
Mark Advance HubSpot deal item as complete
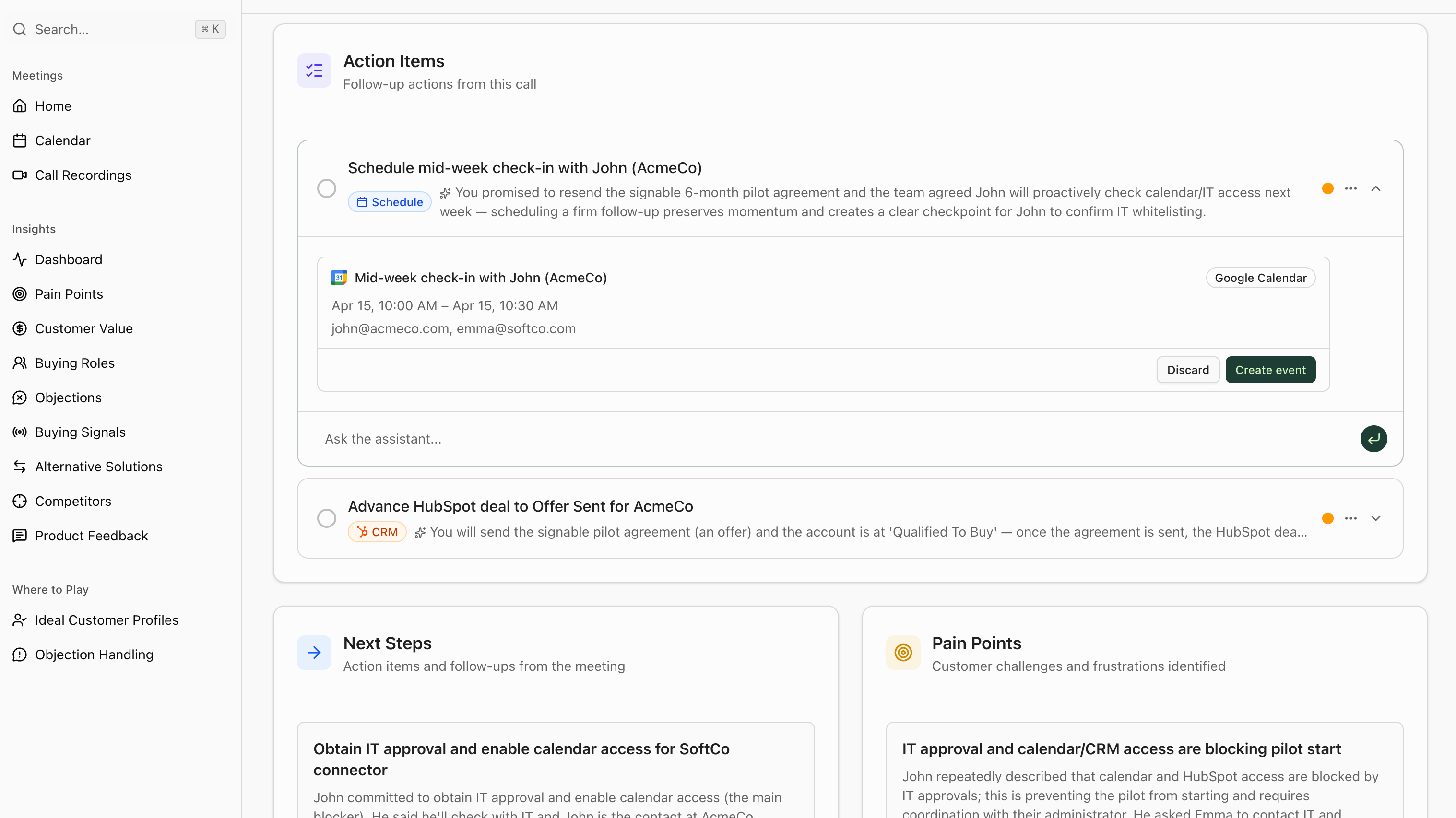(326, 518)
